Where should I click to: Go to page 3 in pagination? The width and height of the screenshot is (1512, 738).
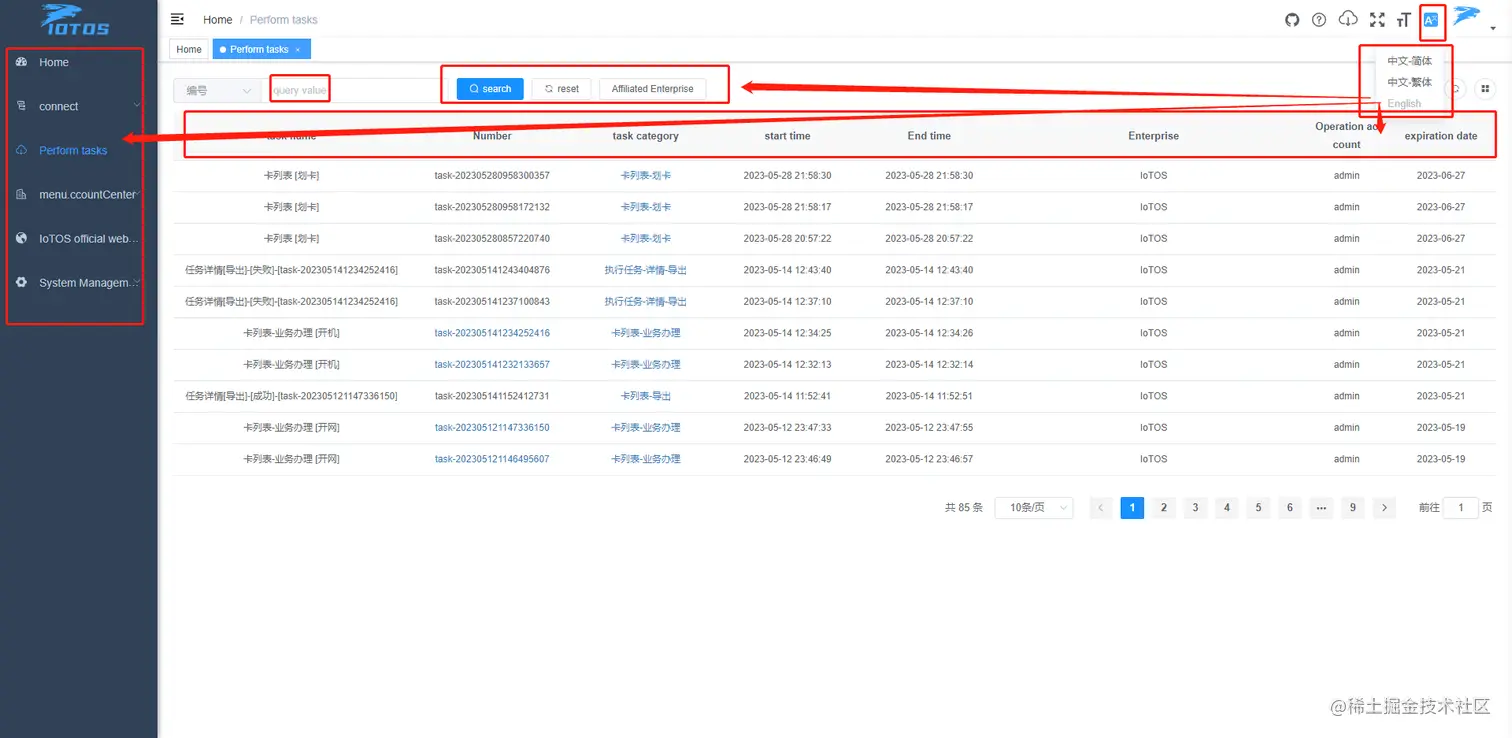(1195, 508)
